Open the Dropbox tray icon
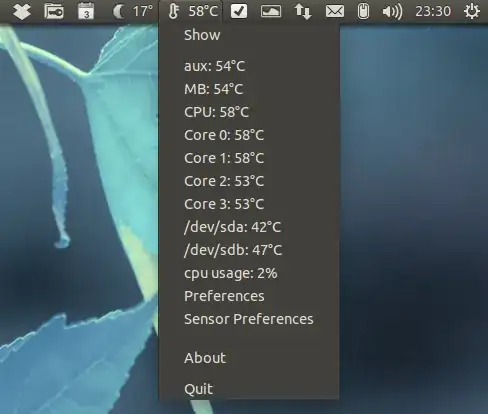The width and height of the screenshot is (488, 414). [x=22, y=12]
